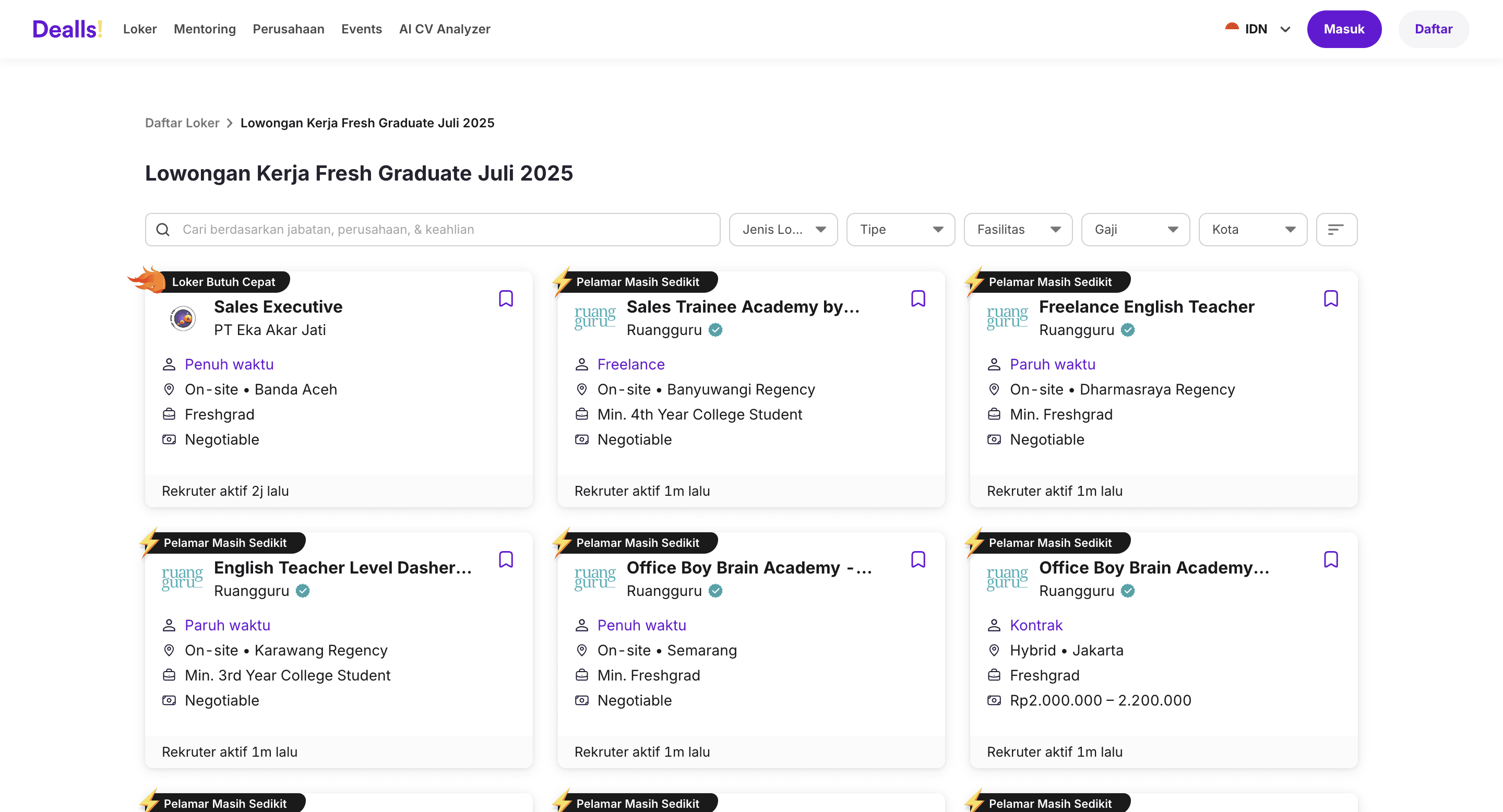Screen dimensions: 1503x812
Task: Open the Loker menu
Action: (x=140, y=29)
